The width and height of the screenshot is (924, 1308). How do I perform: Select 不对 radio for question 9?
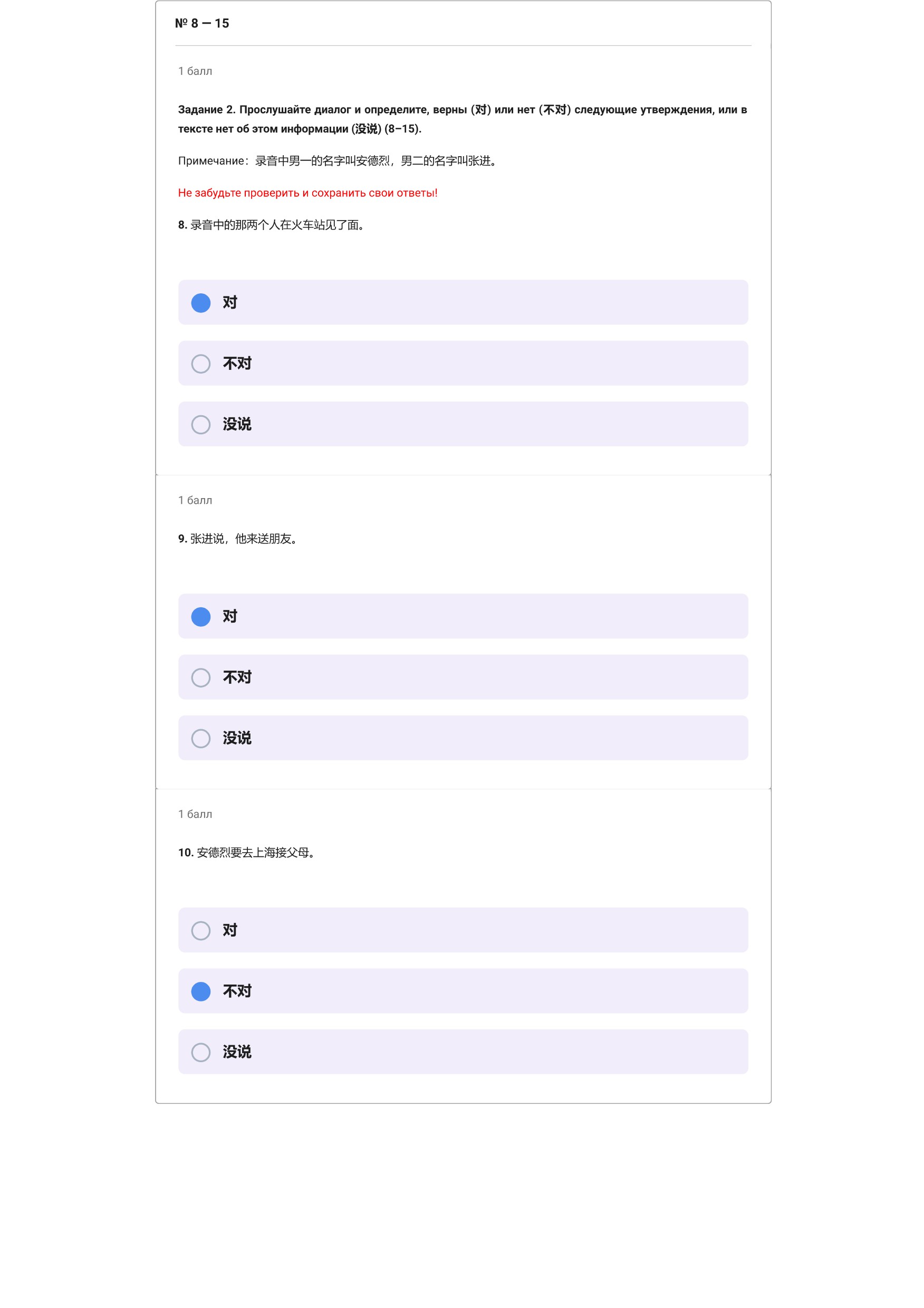click(x=200, y=677)
